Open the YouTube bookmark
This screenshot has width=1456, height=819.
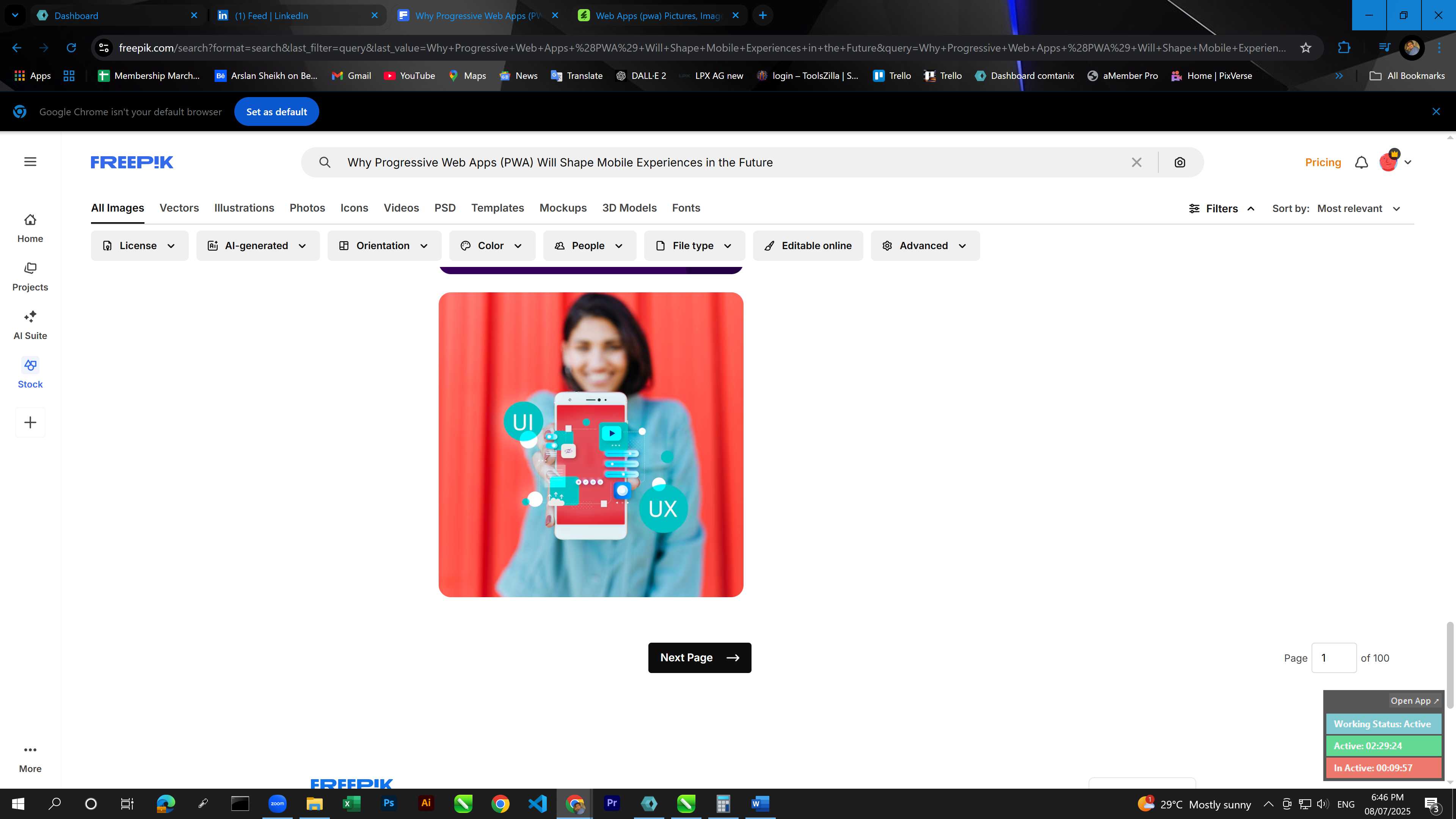point(410,76)
